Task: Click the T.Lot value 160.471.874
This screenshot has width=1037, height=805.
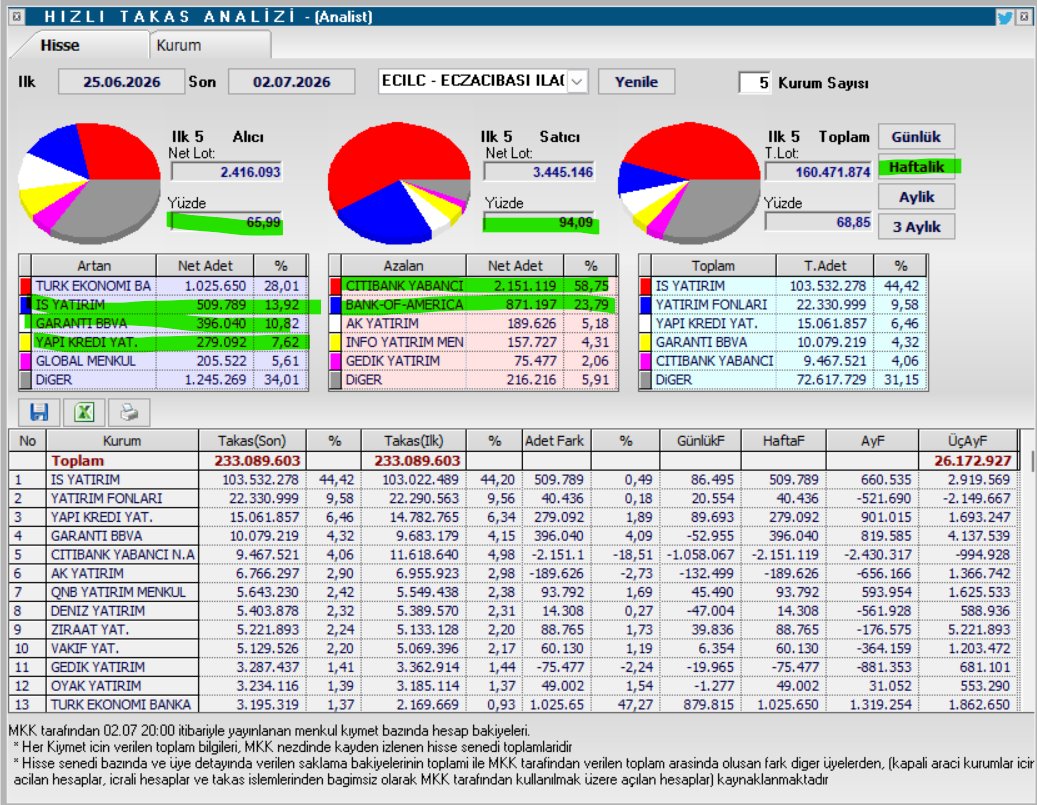Action: pyautogui.click(x=818, y=172)
